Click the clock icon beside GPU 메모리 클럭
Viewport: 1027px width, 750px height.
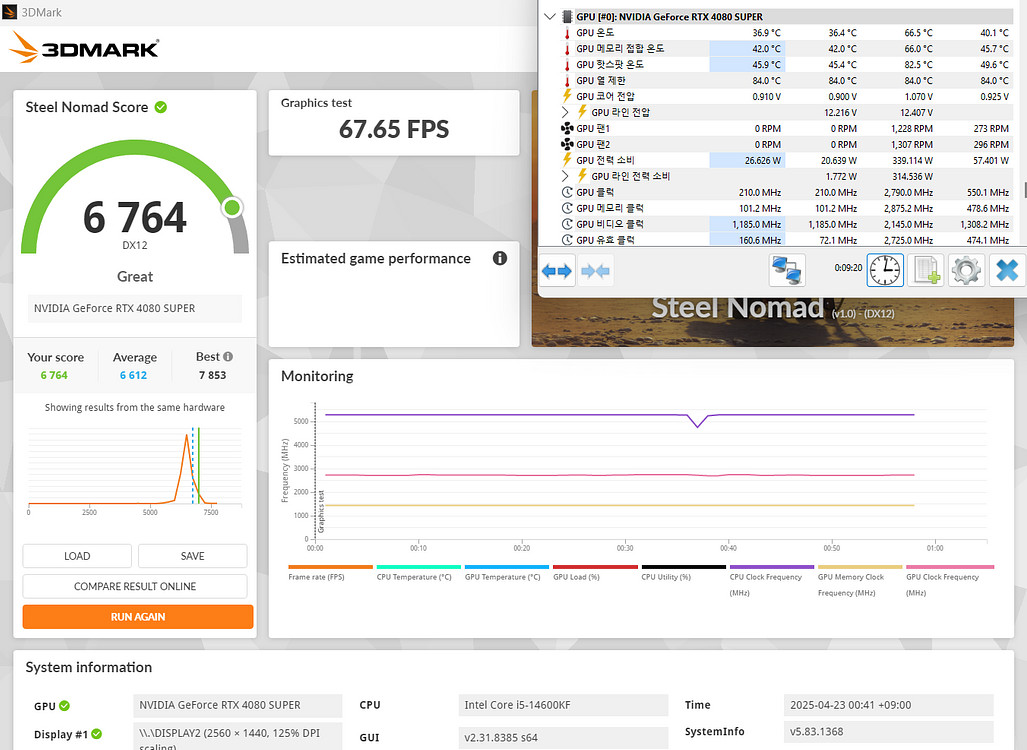[567, 208]
